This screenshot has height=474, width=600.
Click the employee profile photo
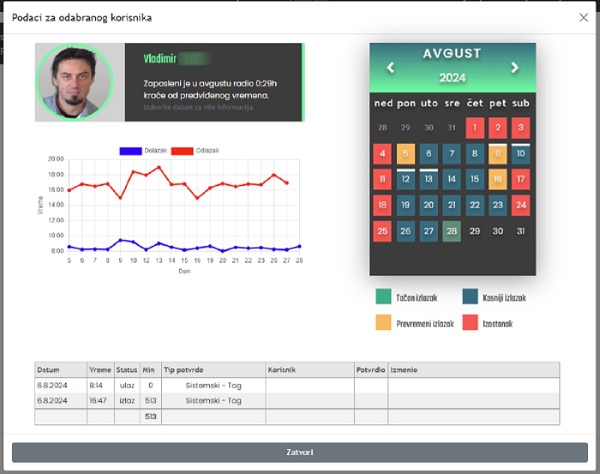[x=76, y=82]
